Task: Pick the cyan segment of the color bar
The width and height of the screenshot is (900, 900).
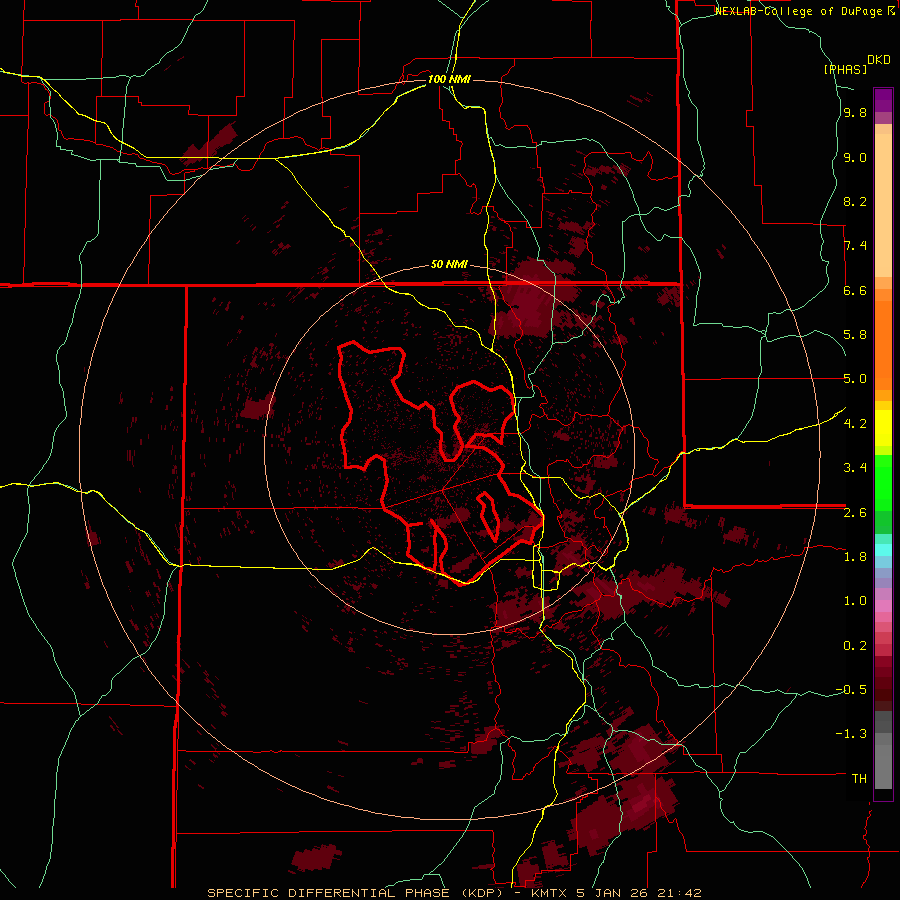Action: (x=883, y=550)
